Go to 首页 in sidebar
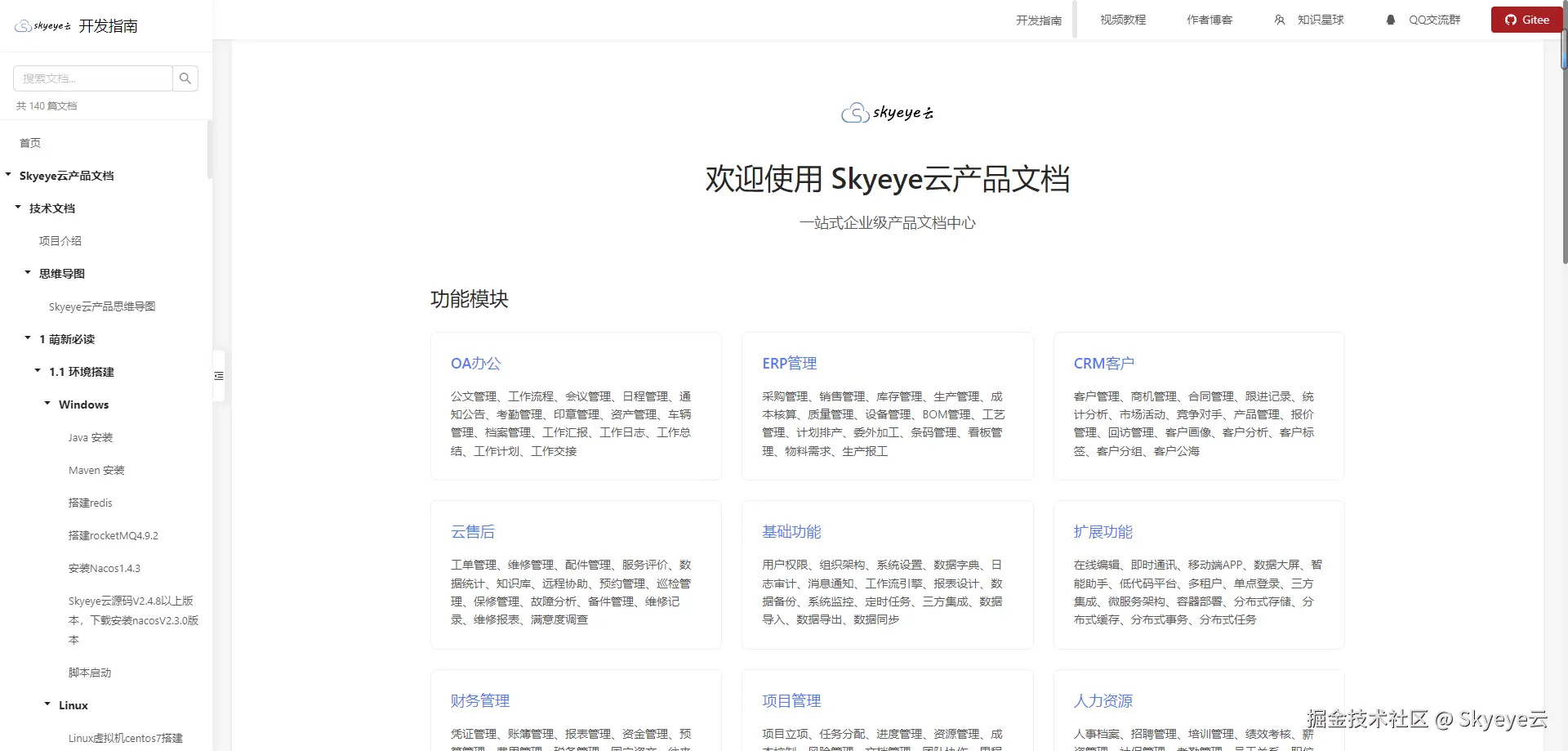Image resolution: width=1568 pixels, height=751 pixels. 30,143
